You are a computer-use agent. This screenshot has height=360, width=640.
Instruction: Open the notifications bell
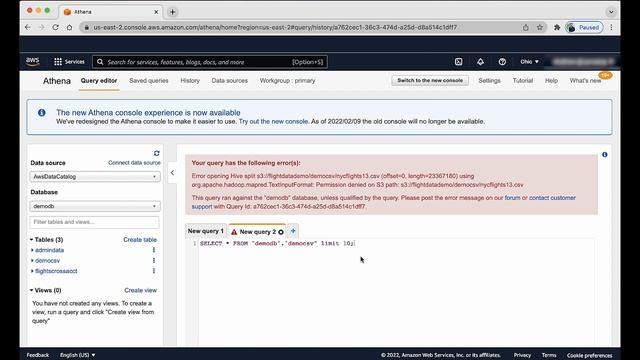click(x=480, y=62)
